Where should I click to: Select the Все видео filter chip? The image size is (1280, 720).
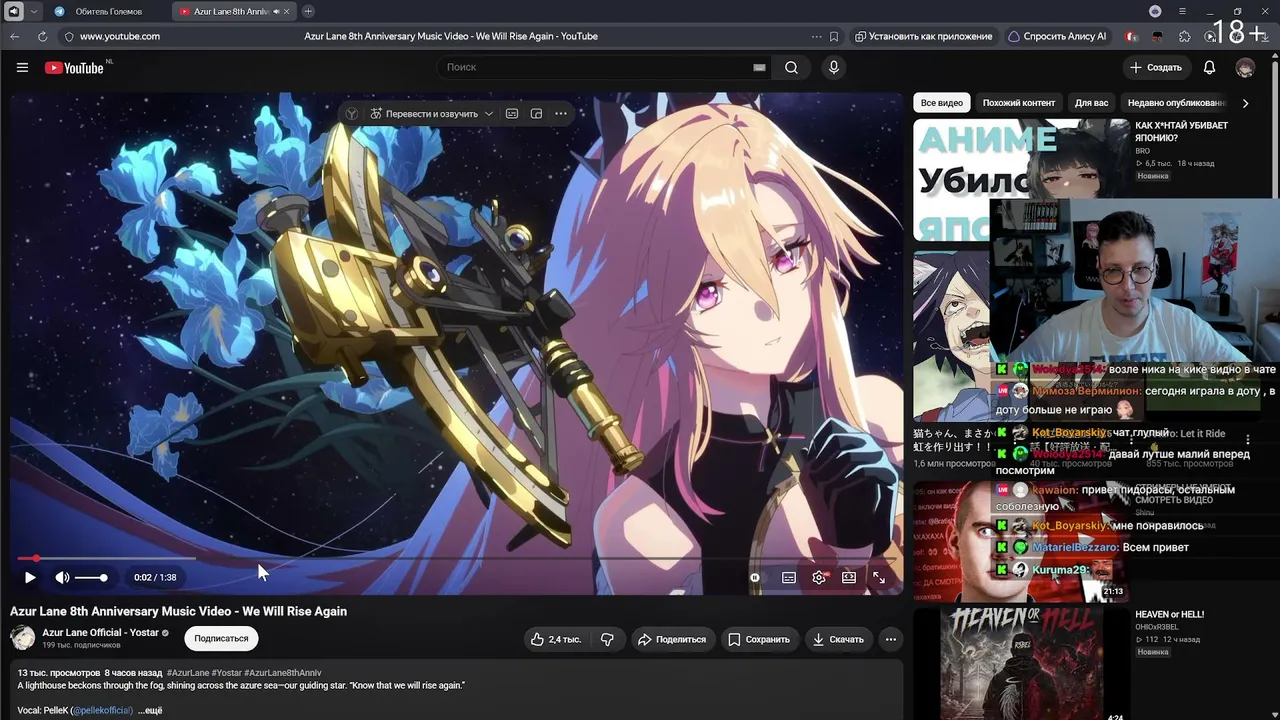coord(942,103)
